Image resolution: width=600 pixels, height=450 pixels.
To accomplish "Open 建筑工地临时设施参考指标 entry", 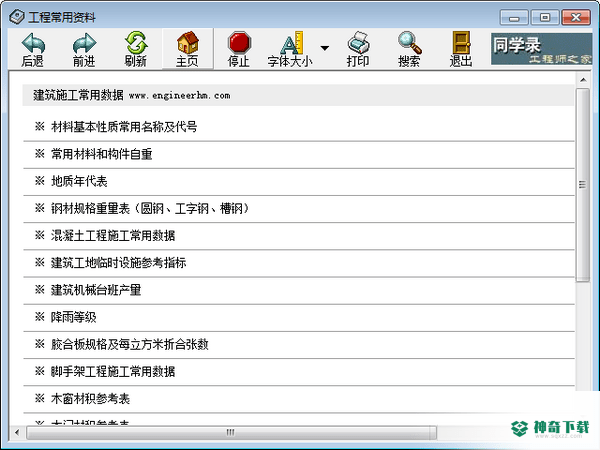I will (x=118, y=262).
